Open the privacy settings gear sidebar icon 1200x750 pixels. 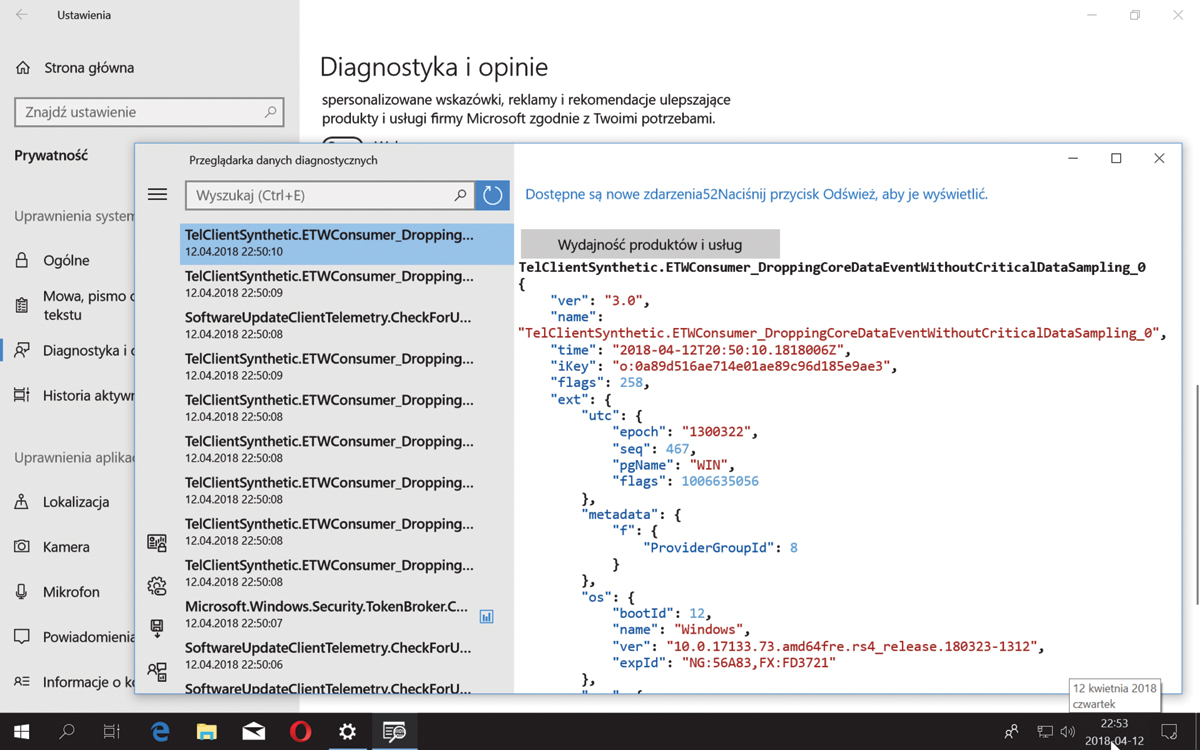coord(157,586)
